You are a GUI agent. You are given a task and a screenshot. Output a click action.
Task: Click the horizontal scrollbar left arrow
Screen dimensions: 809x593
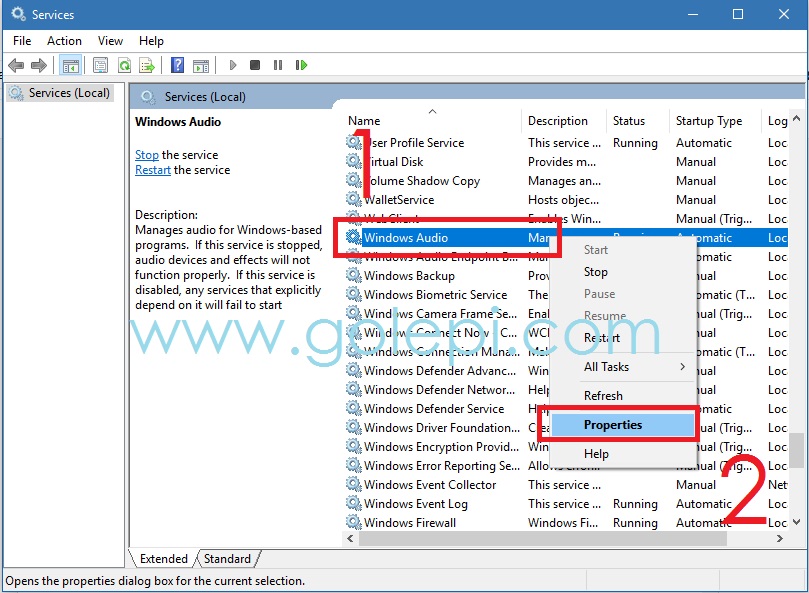tap(350, 538)
